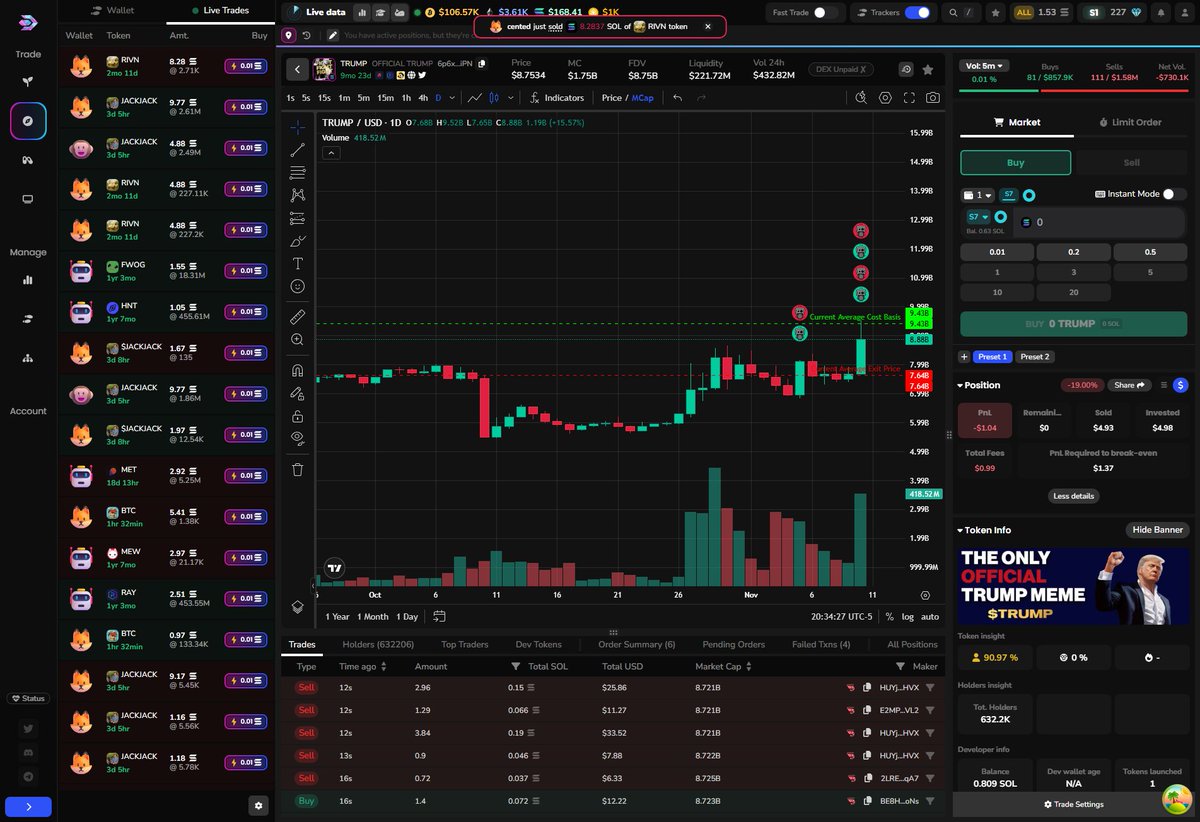This screenshot has height=822, width=1200.
Task: Open the go-to-date calendar icon
Action: click(439, 616)
